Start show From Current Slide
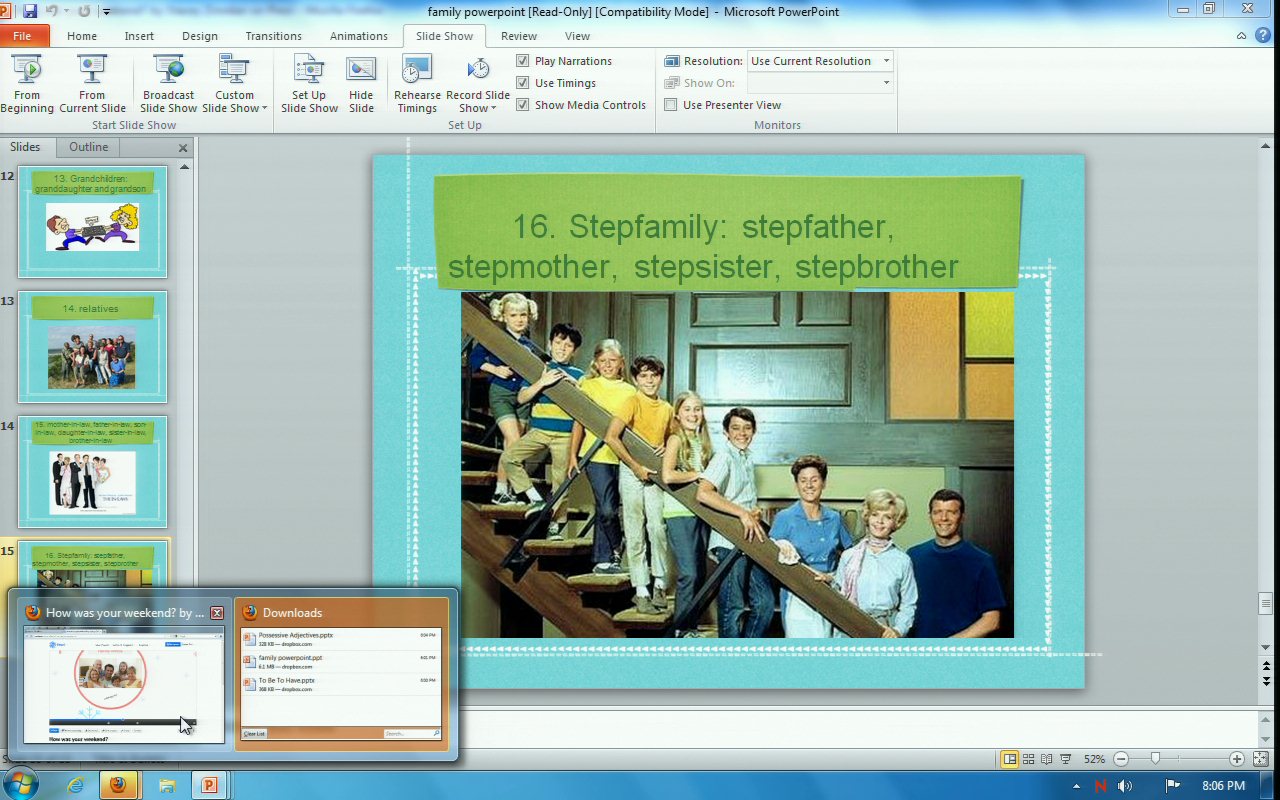 [92, 84]
